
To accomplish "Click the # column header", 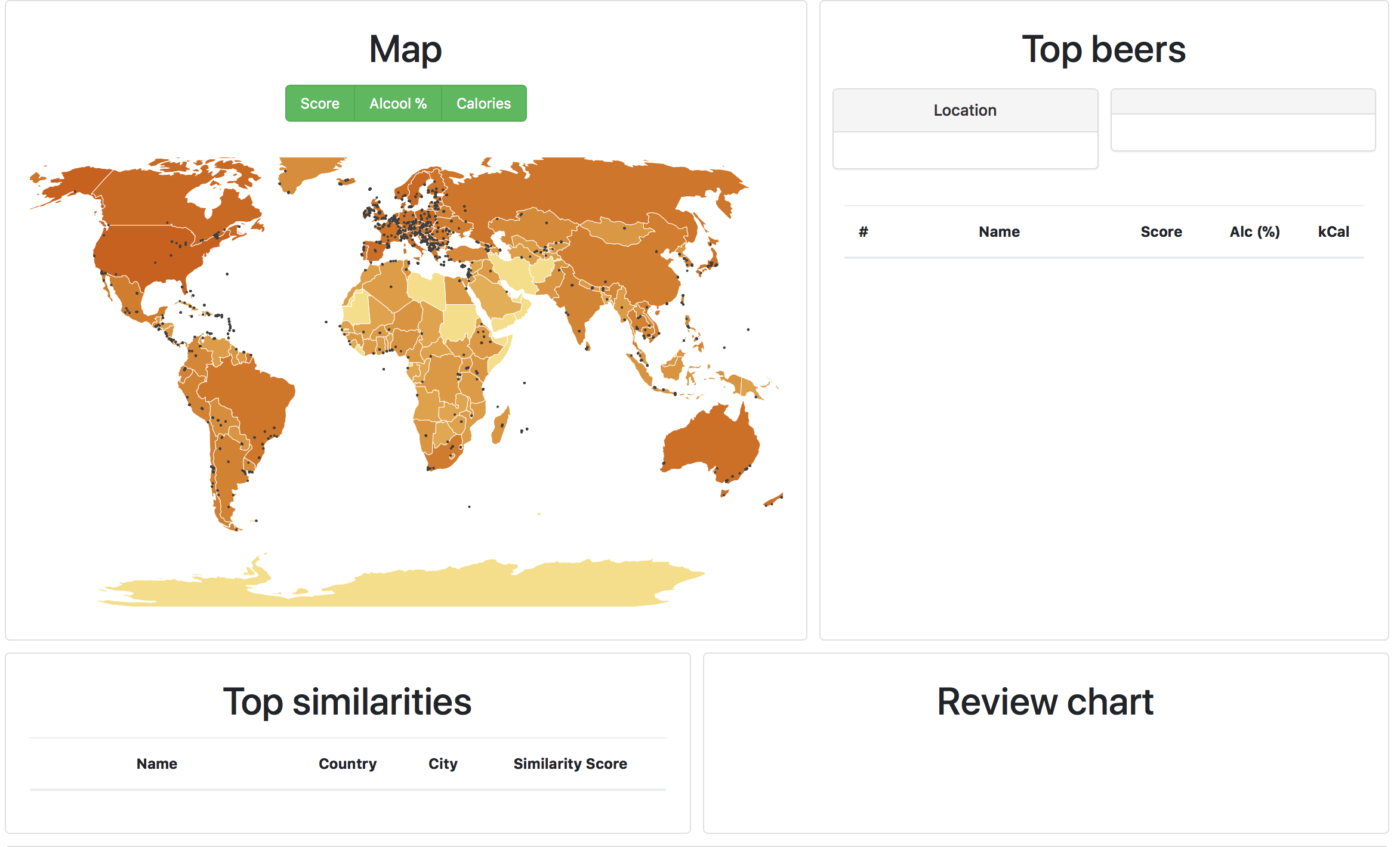I will pos(863,232).
